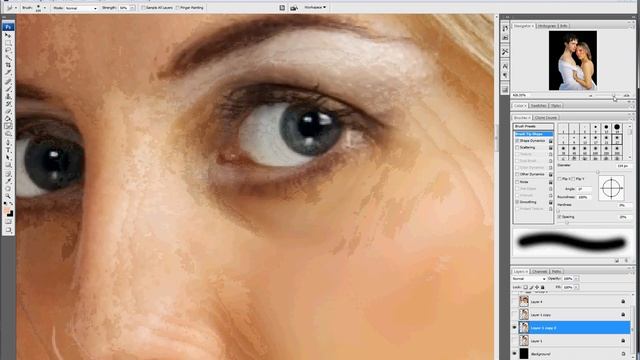Click the brush Diameter slider

tap(598, 172)
